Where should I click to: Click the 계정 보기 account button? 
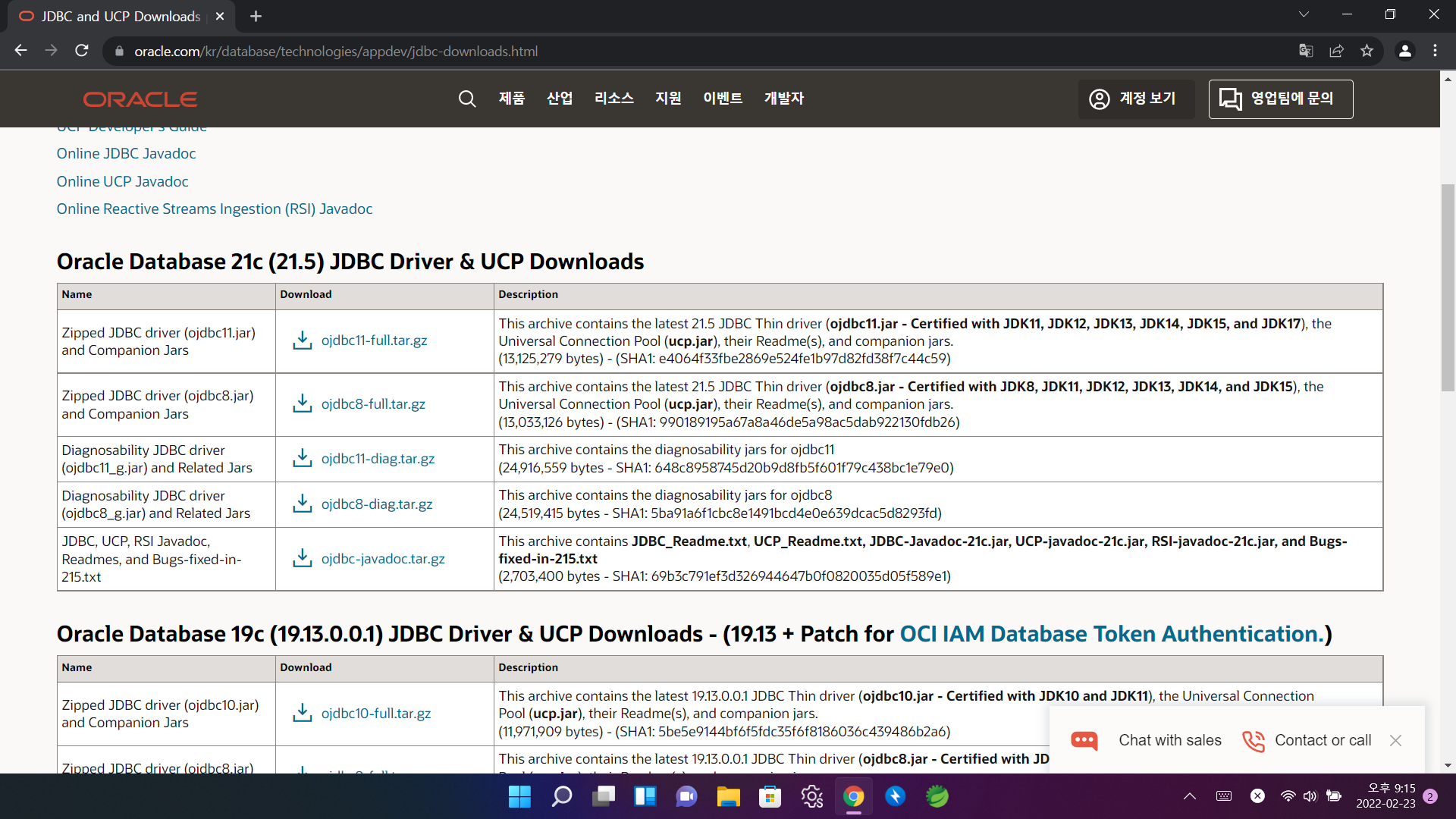[x=1135, y=99]
